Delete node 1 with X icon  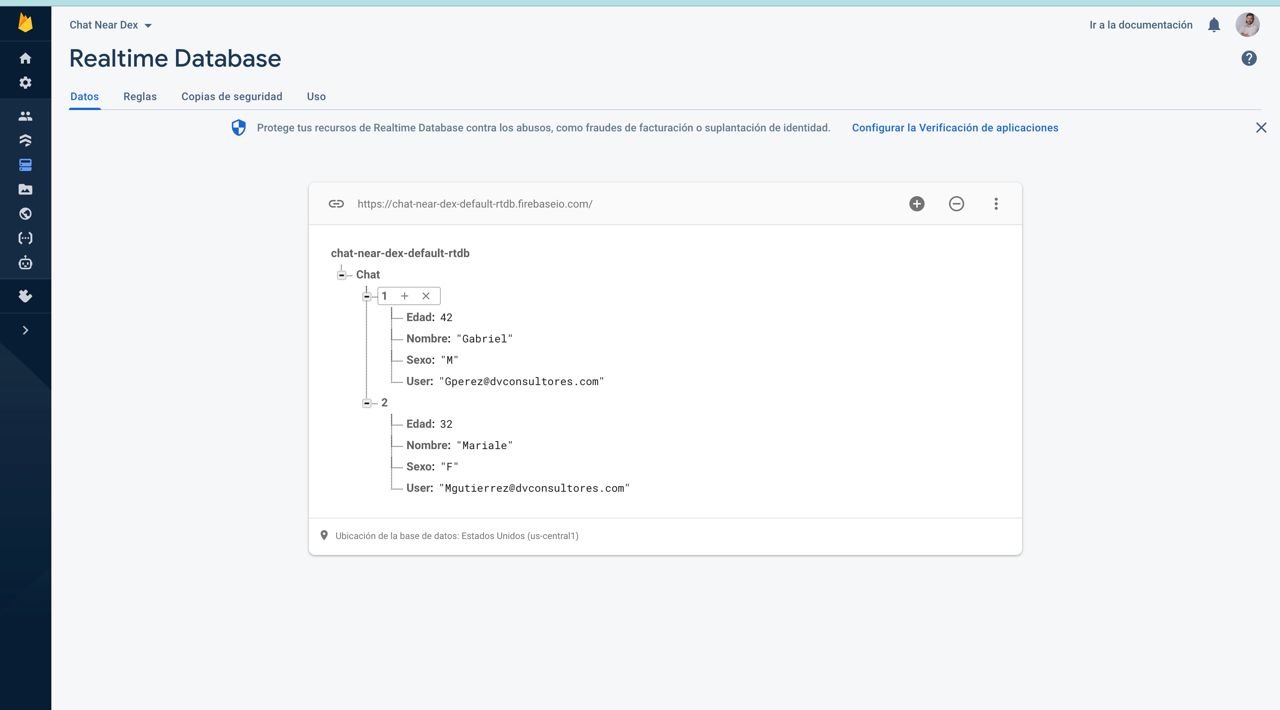[426, 296]
